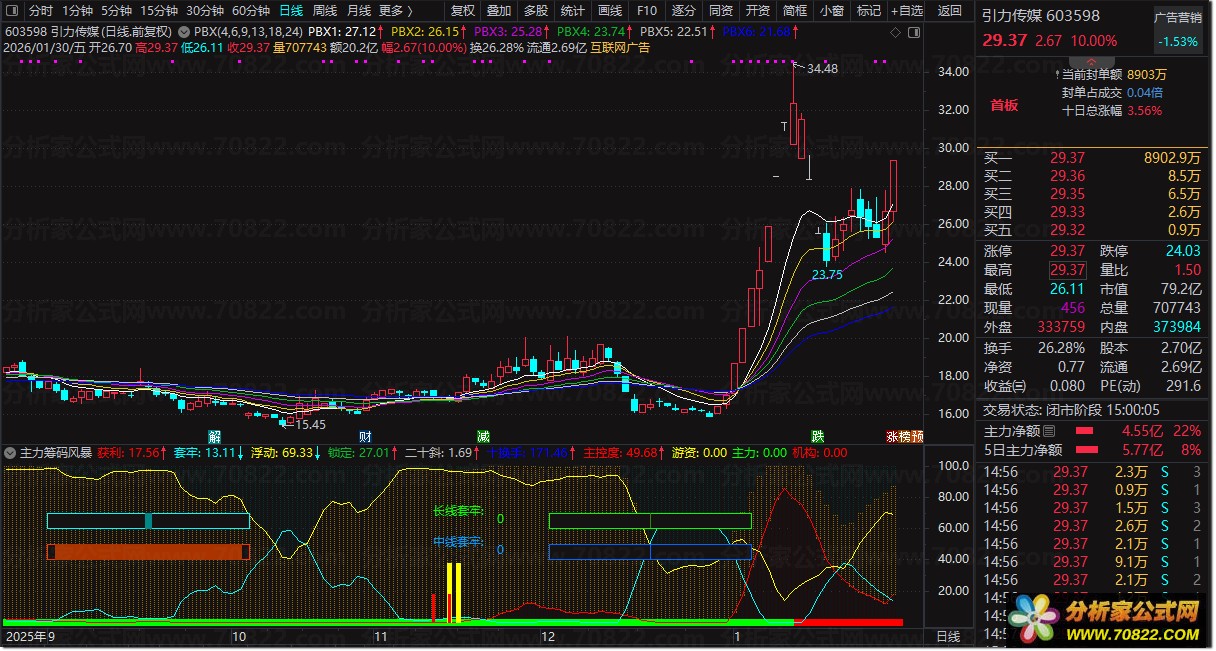The image size is (1216, 651).
Task: Add stock with +自选 button
Action: 905,11
